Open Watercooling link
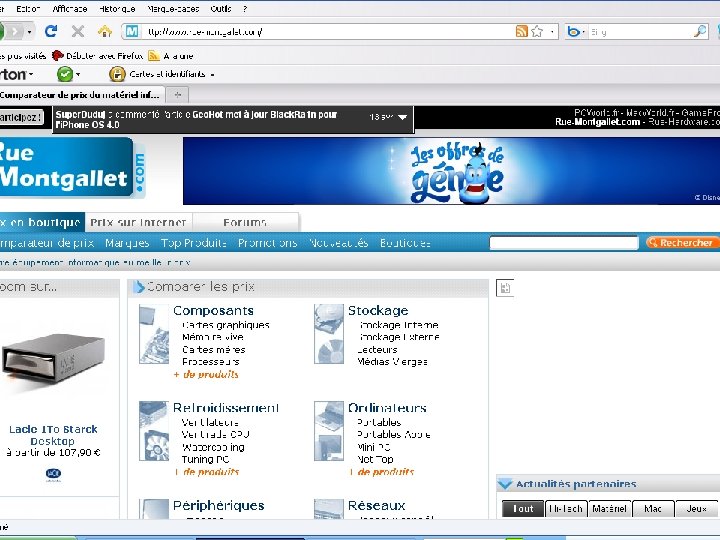720x540 pixels. [213, 447]
